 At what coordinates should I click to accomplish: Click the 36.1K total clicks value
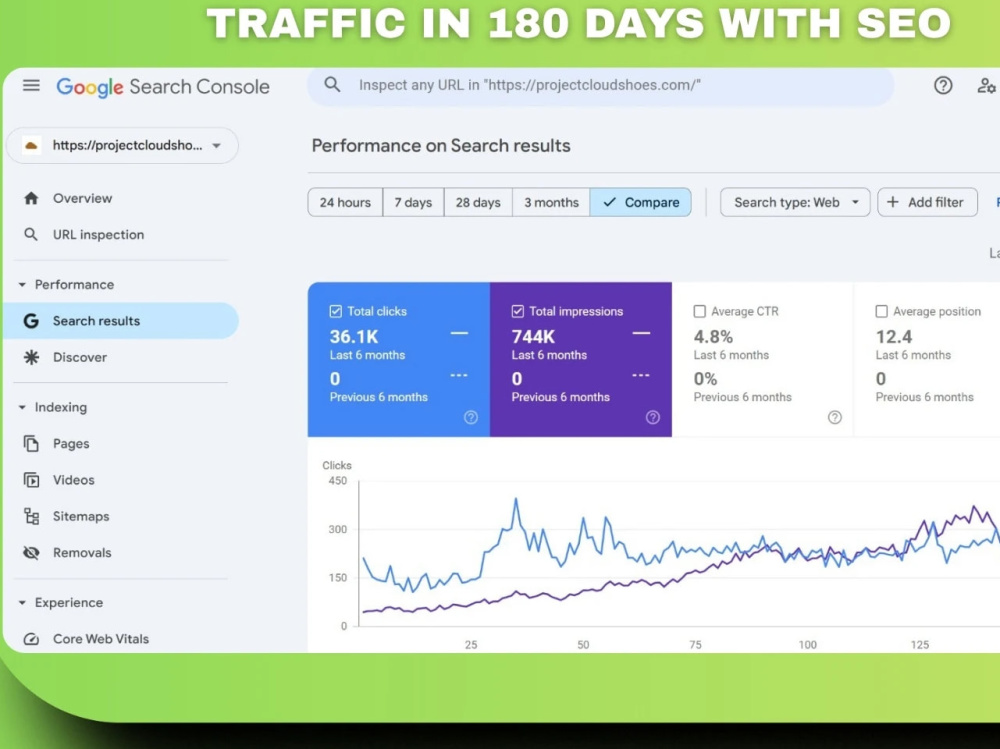[354, 337]
